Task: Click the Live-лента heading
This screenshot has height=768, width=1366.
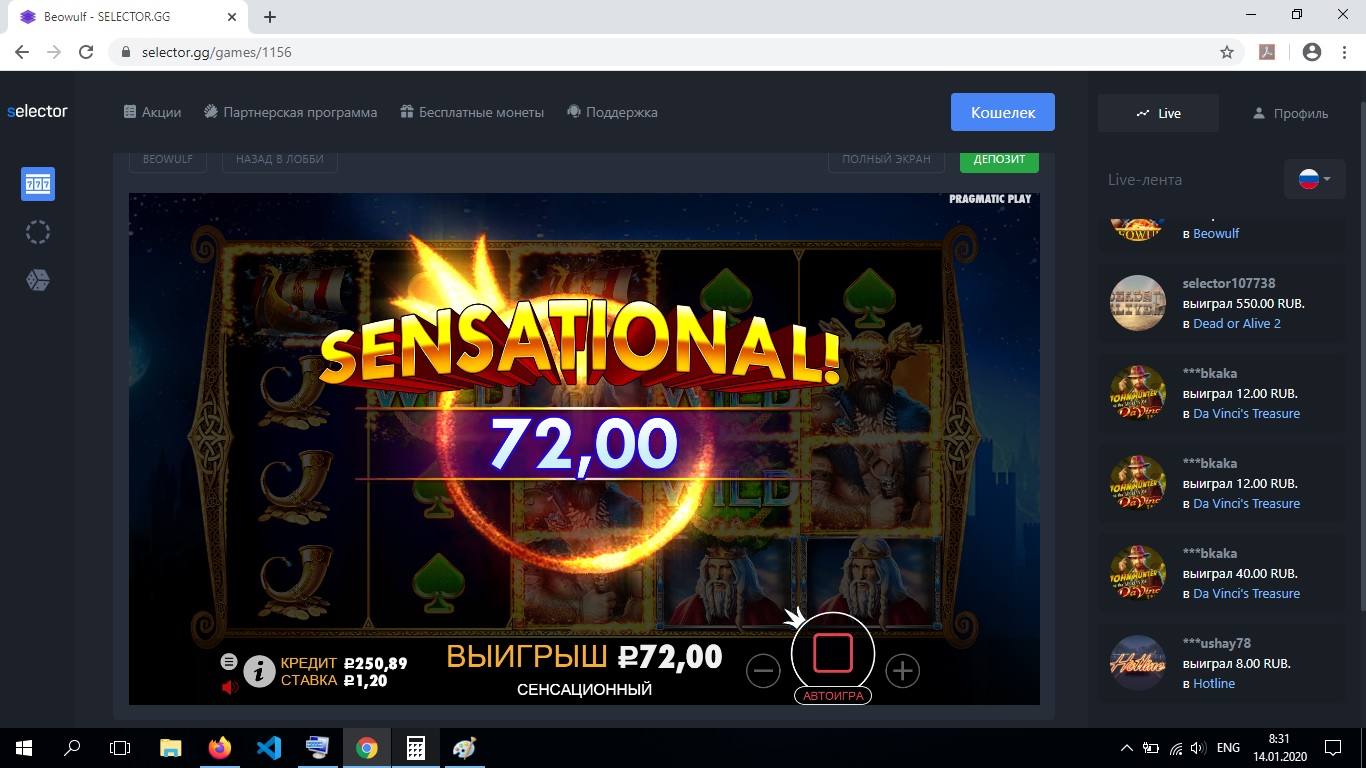Action: (x=1145, y=180)
